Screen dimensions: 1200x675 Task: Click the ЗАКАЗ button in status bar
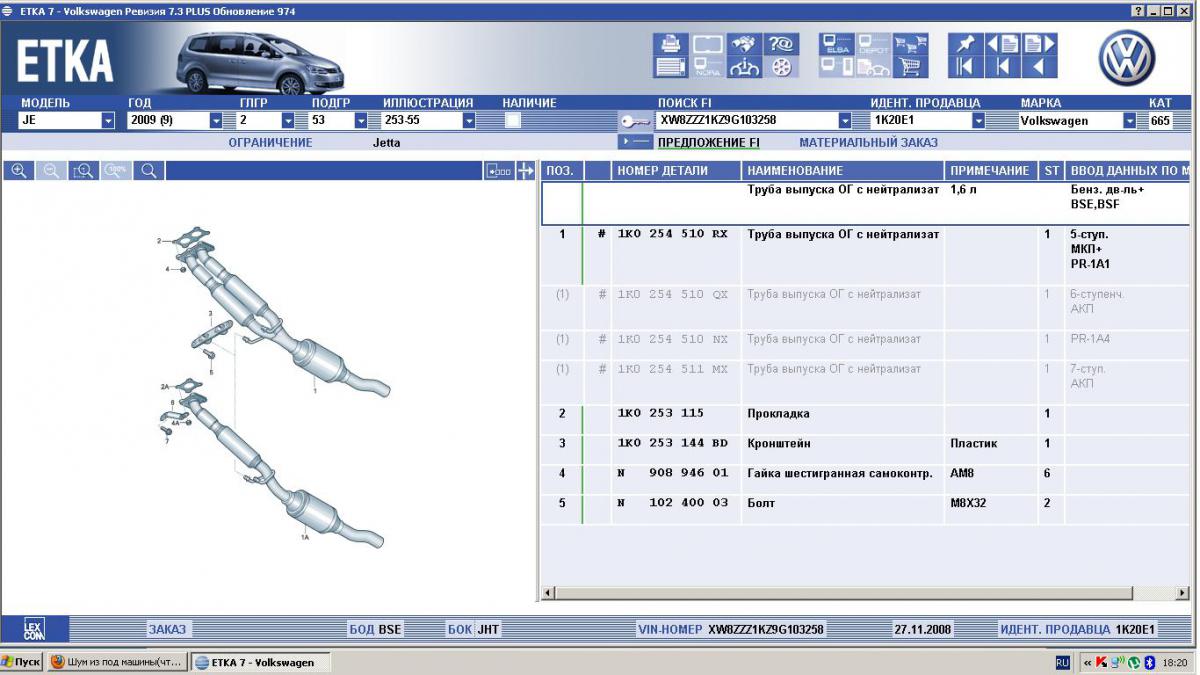point(167,630)
